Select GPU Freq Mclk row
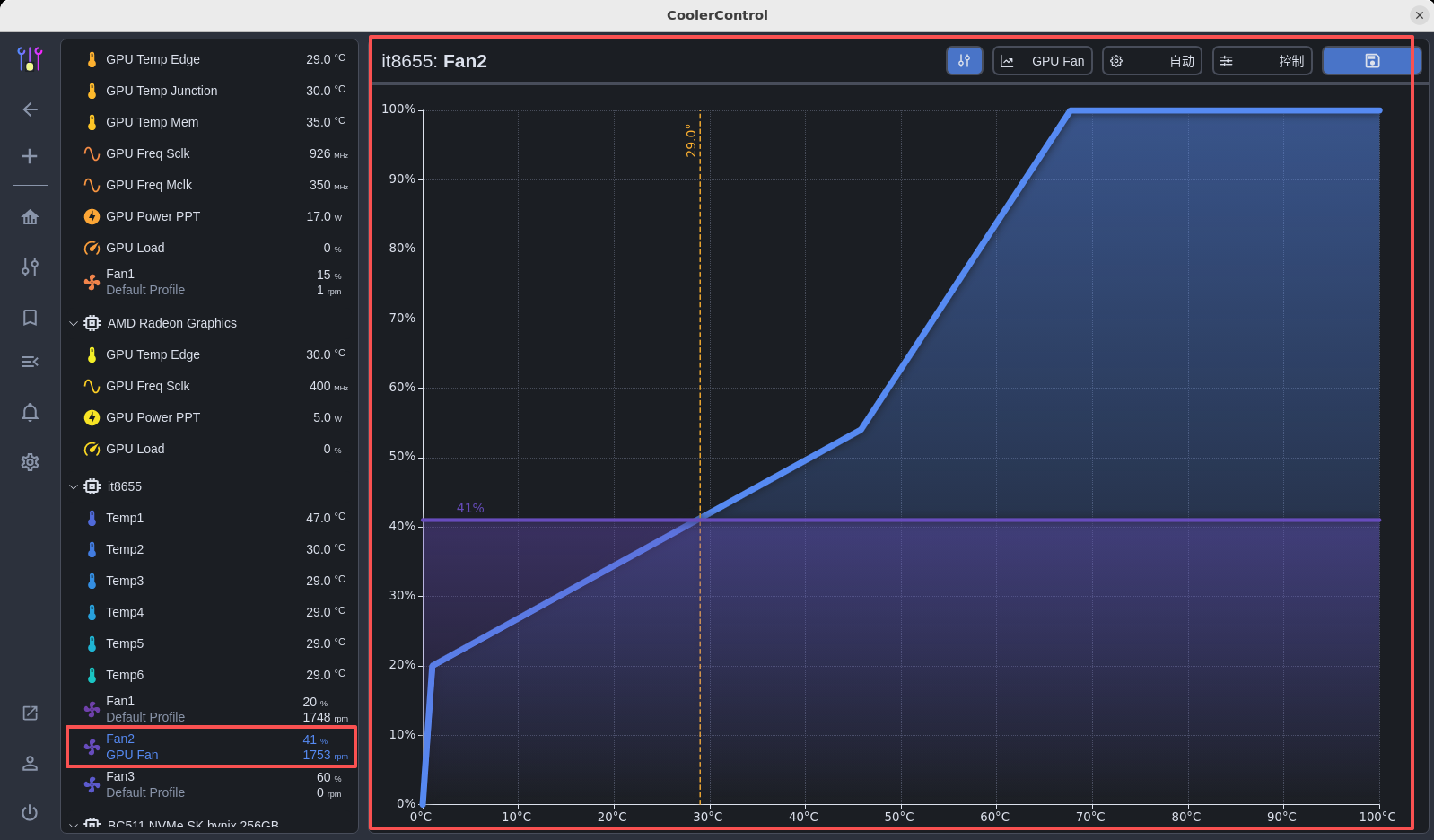Image resolution: width=1434 pixels, height=840 pixels. point(212,185)
